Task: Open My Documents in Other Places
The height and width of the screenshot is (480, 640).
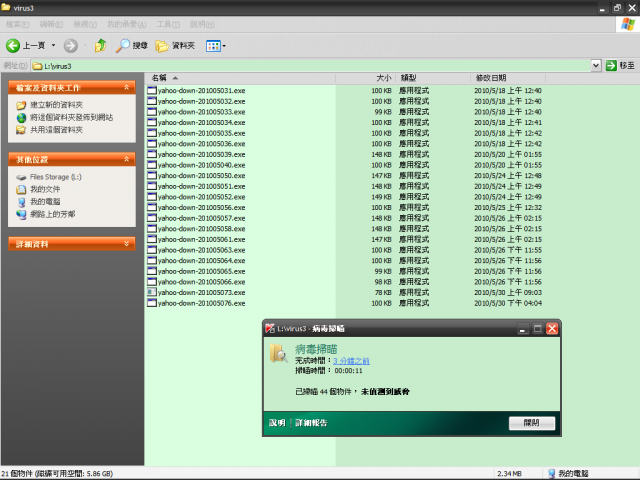Action: tap(45, 189)
